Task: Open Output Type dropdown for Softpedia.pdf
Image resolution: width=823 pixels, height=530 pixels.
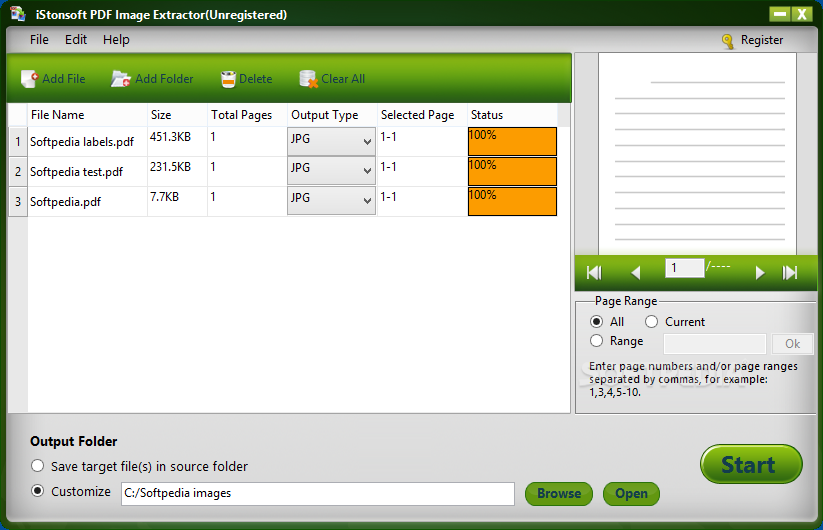Action: click(x=331, y=200)
